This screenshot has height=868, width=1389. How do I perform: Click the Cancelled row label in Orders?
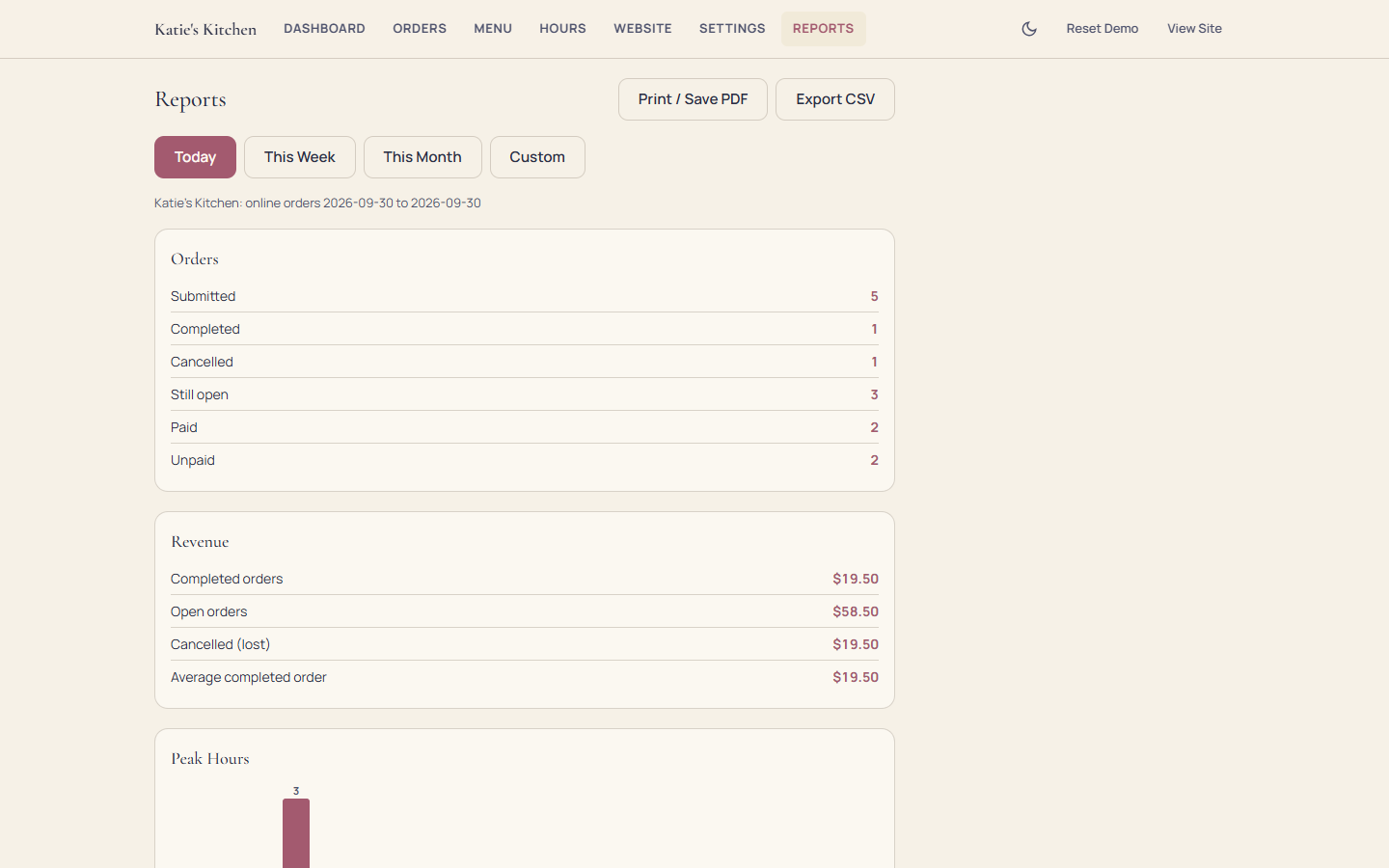[x=202, y=362]
